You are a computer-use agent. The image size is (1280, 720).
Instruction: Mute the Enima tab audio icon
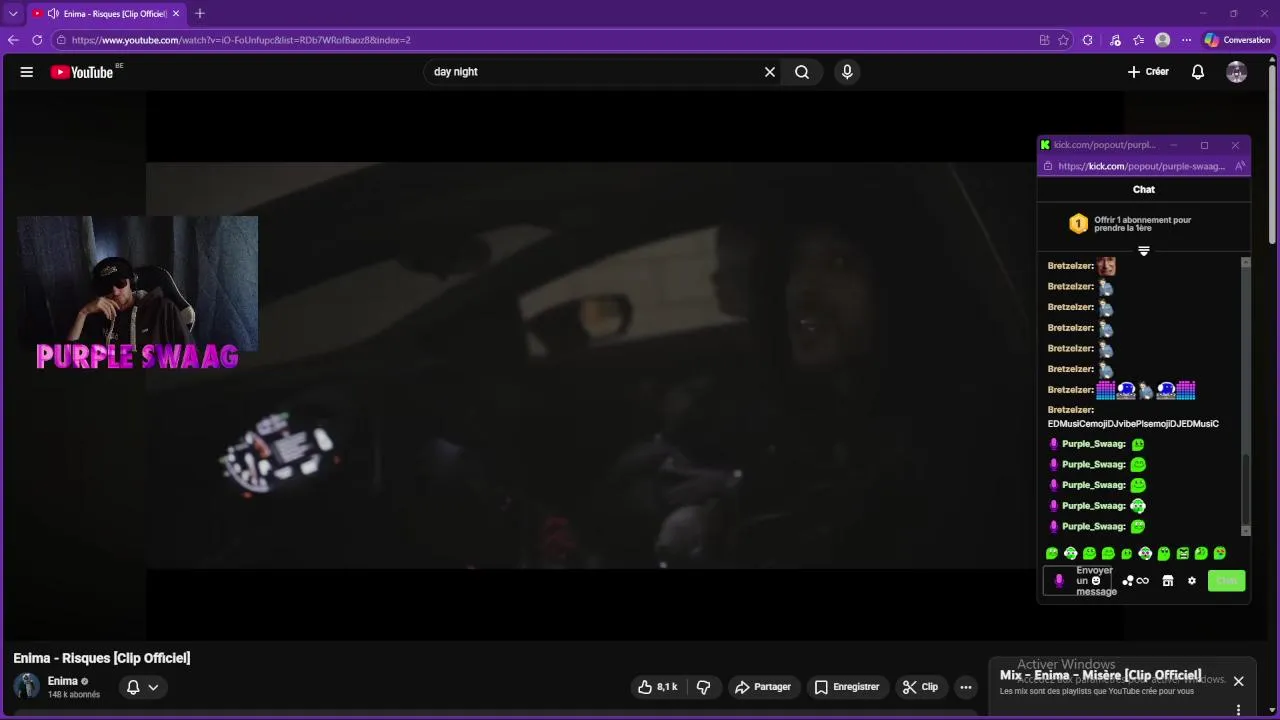tap(53, 14)
